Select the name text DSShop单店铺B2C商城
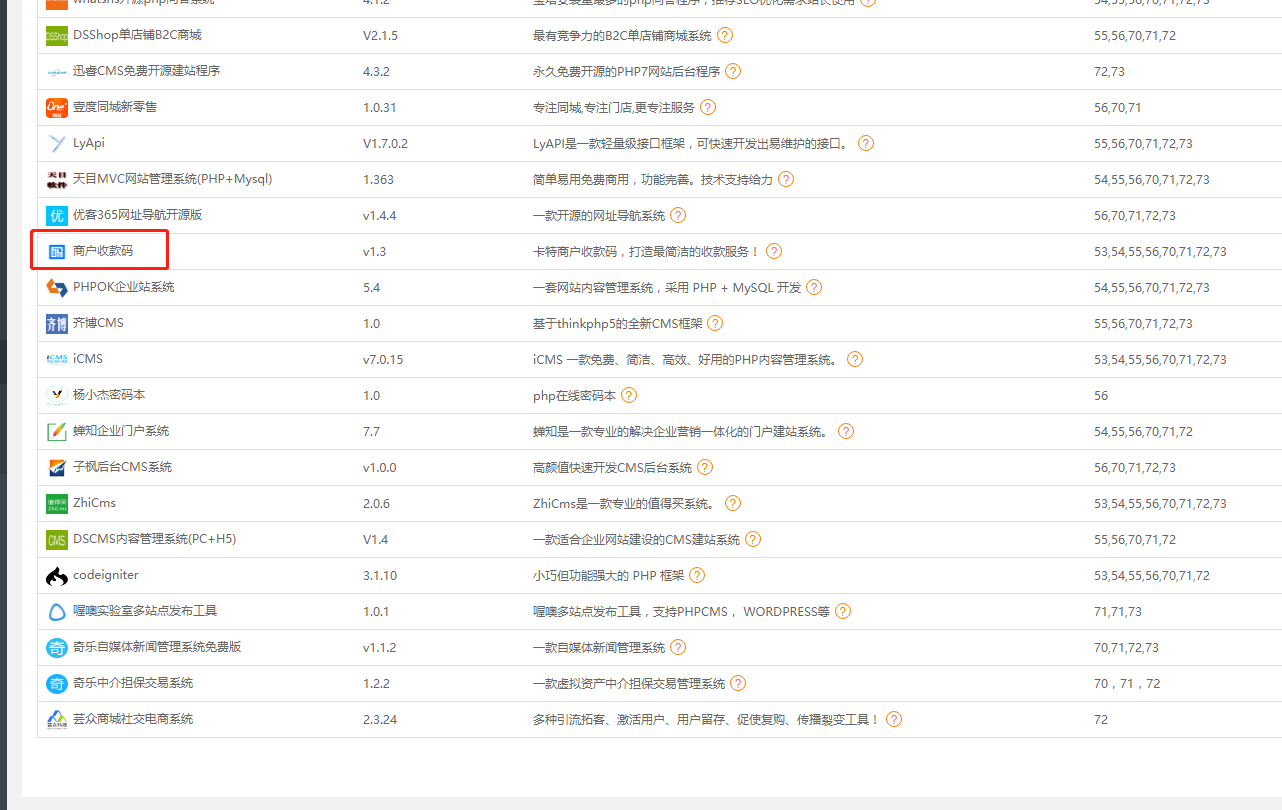 pyautogui.click(x=137, y=35)
